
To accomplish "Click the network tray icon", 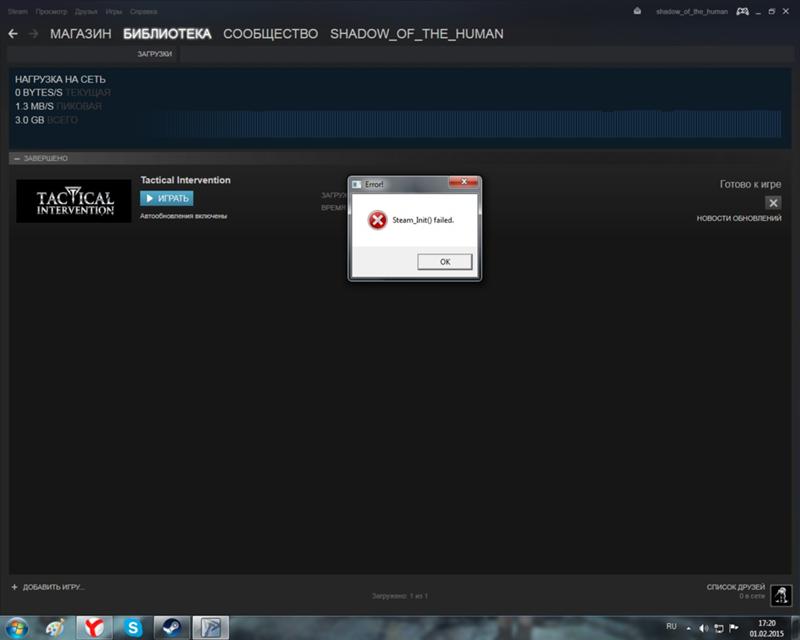I will pyautogui.click(x=718, y=628).
